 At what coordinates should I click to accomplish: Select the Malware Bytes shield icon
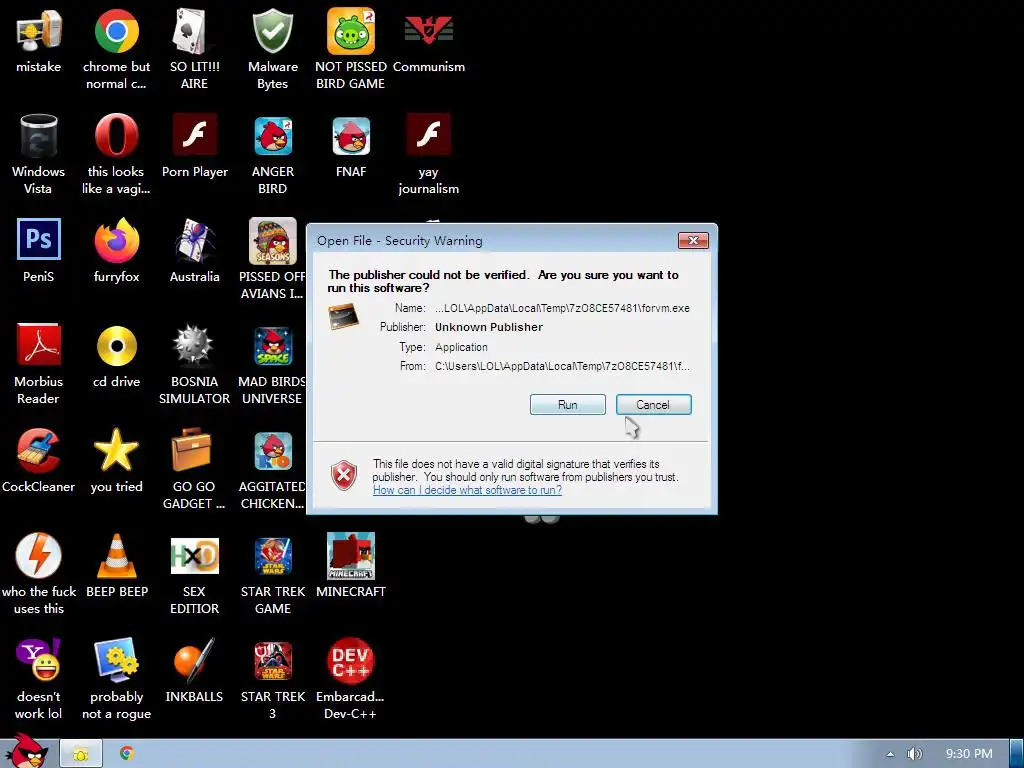272,31
